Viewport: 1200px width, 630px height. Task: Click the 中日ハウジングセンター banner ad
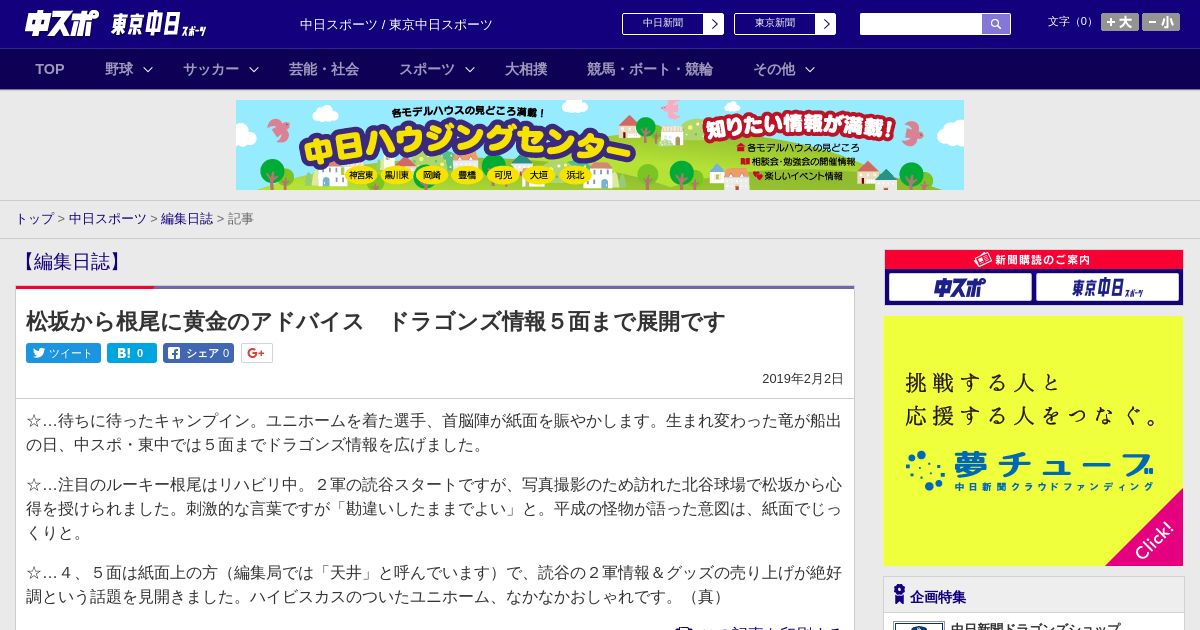click(600, 145)
